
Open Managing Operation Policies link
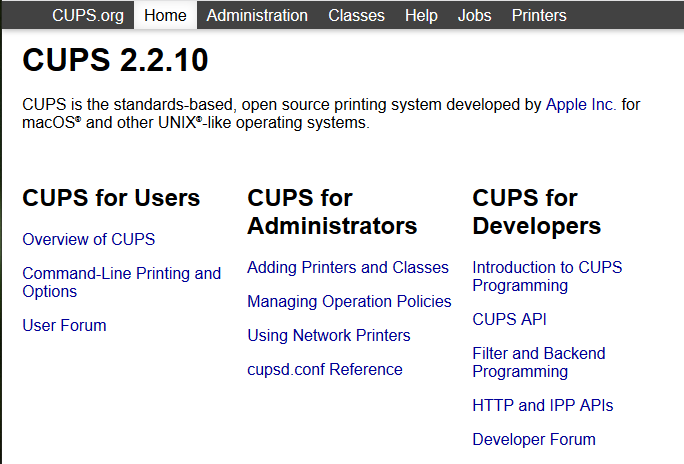tap(349, 301)
